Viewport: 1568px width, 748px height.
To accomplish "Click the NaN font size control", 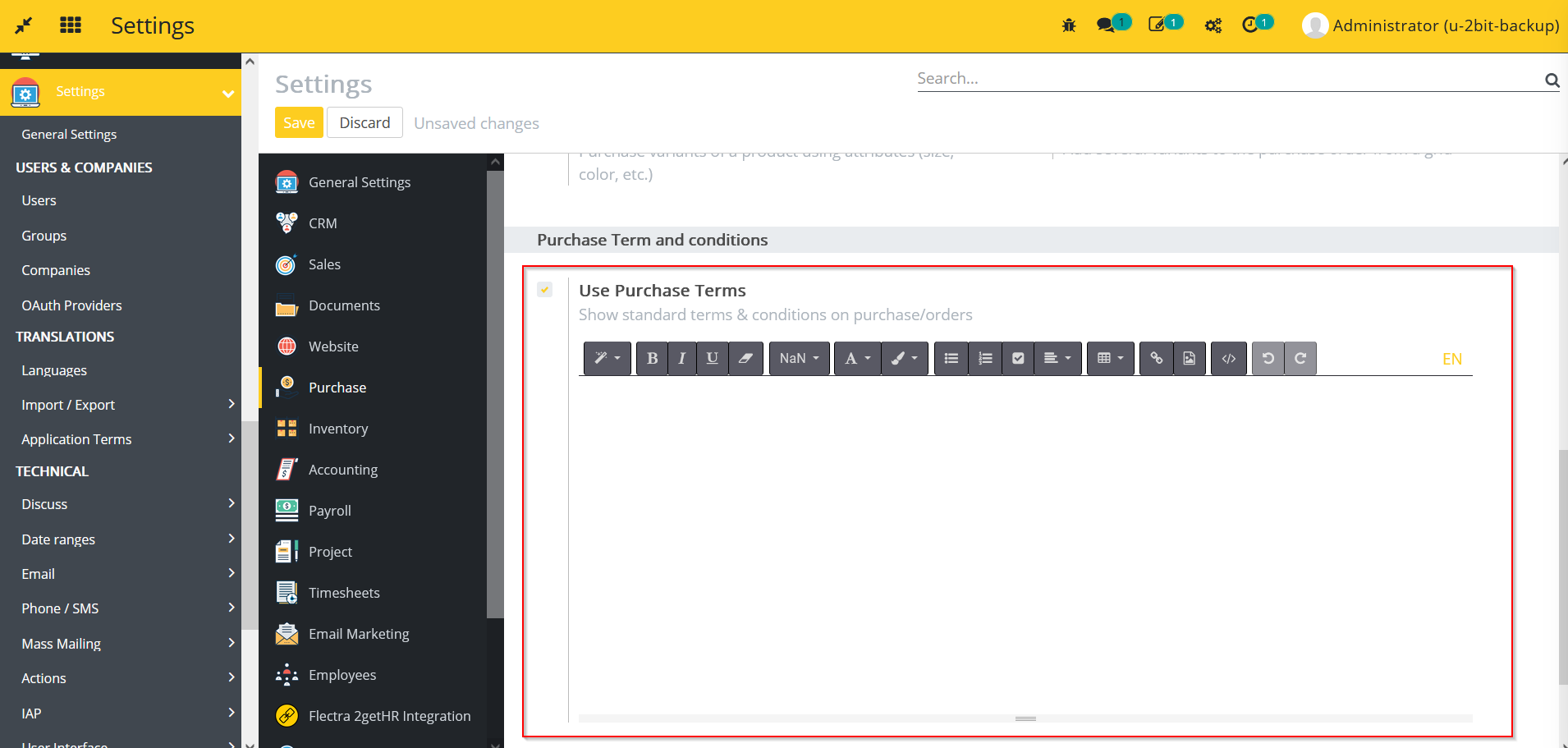I will (798, 358).
